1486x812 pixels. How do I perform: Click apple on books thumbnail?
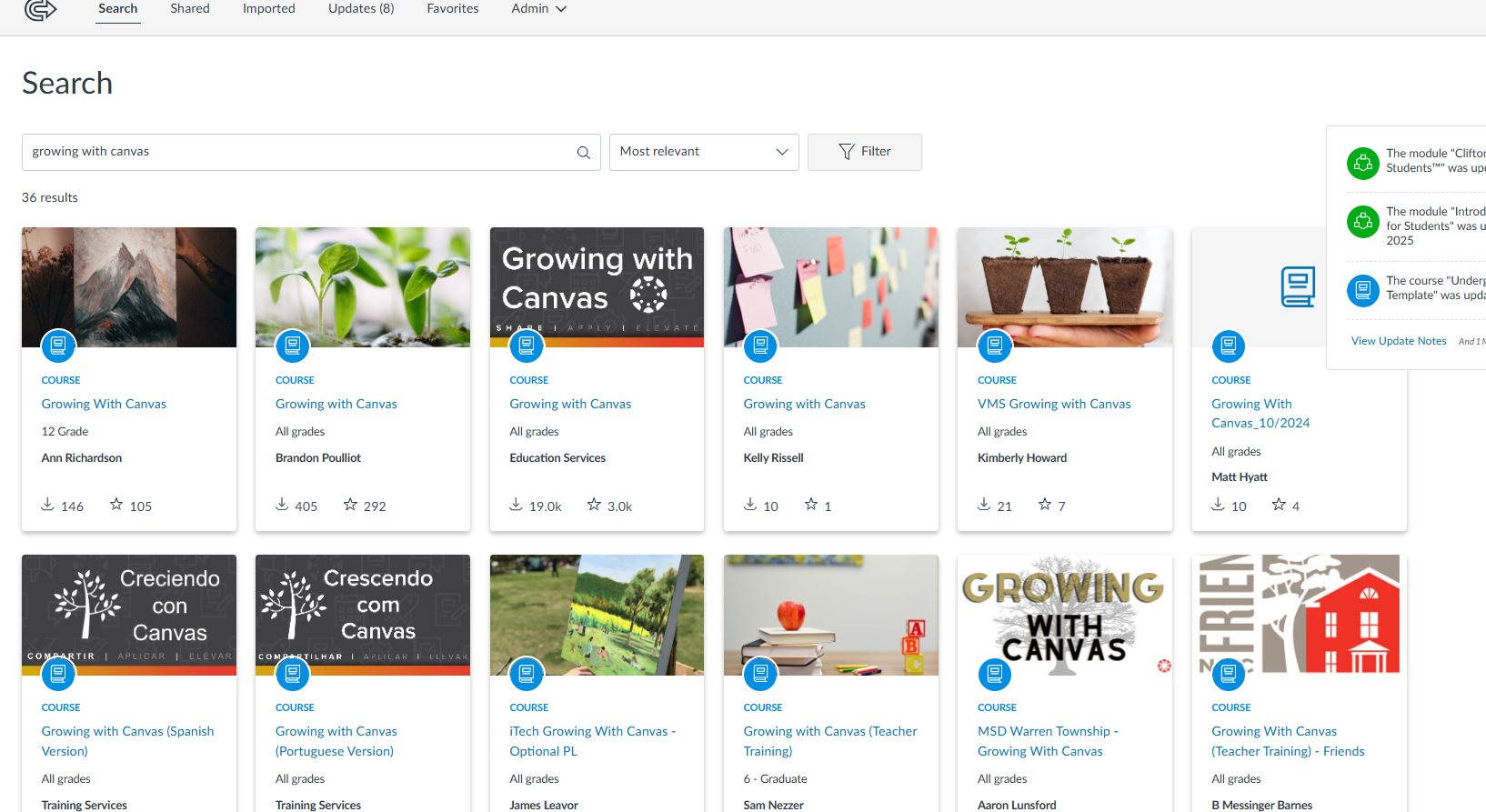(x=831, y=615)
